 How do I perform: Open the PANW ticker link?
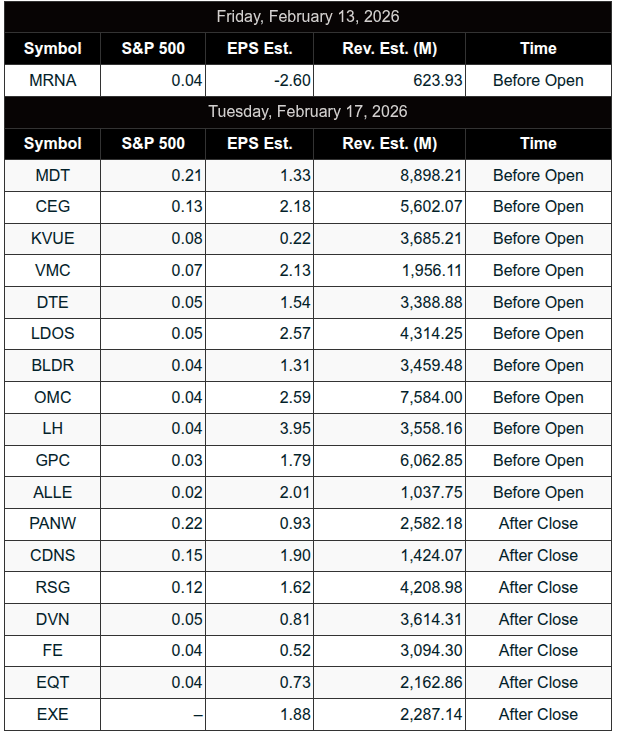click(53, 523)
